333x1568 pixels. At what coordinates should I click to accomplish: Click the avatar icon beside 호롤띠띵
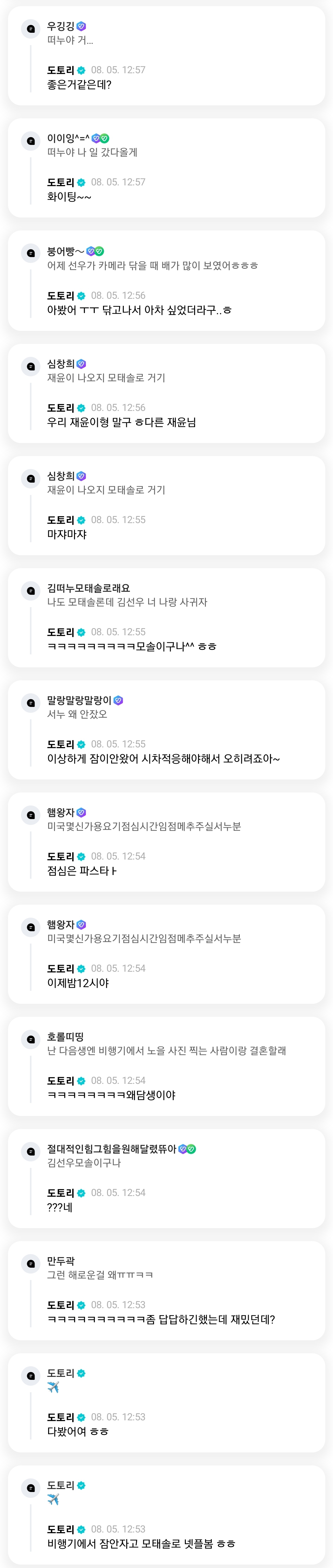[x=30, y=1040]
